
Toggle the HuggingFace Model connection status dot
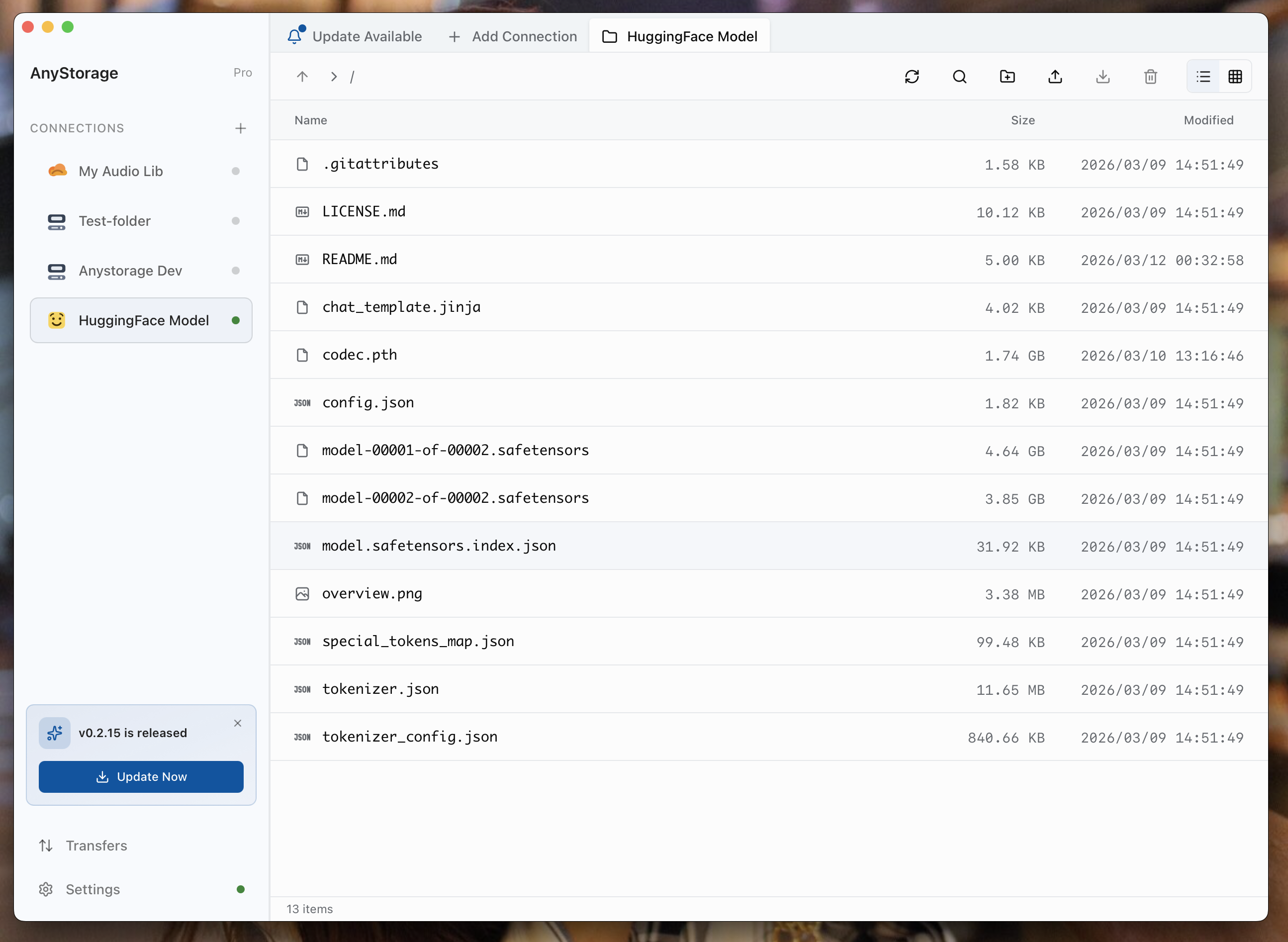click(236, 320)
